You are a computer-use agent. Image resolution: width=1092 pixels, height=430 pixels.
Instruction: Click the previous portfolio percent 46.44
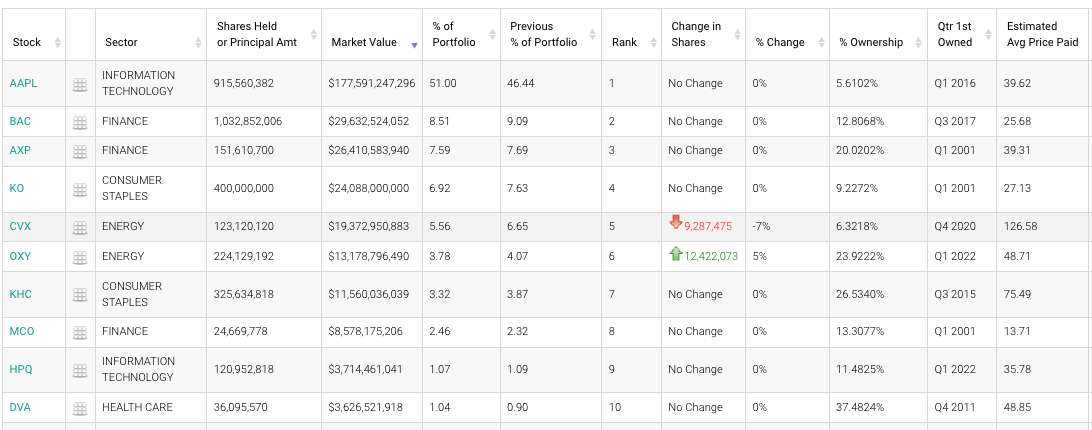click(522, 84)
